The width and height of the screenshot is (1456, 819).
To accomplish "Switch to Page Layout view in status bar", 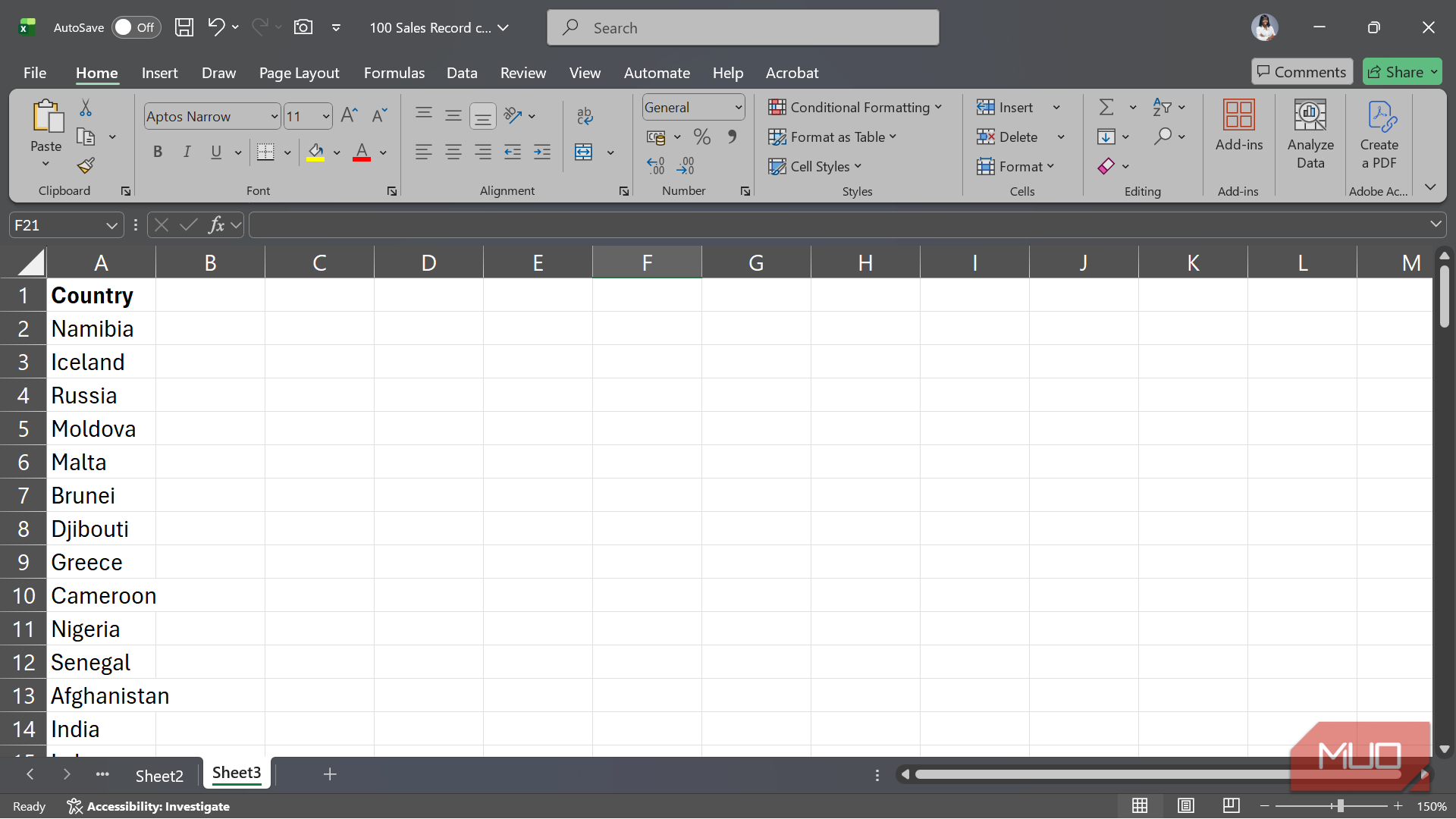I will click(1186, 805).
